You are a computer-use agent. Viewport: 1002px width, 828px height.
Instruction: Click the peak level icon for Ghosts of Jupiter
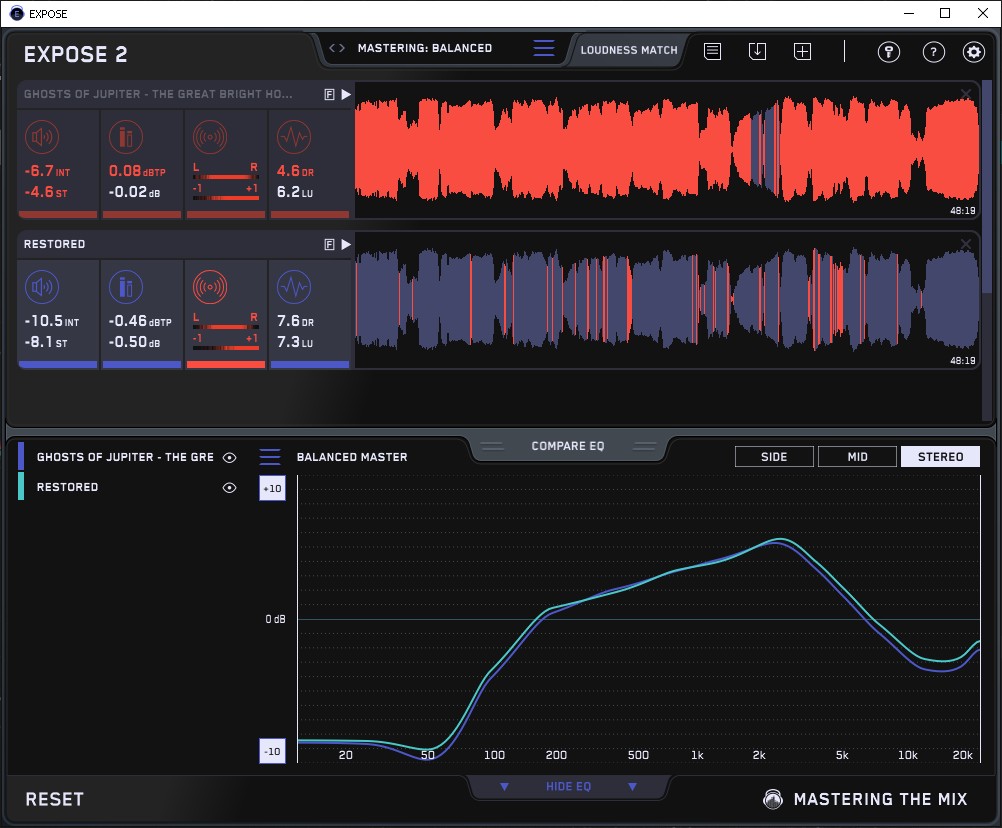click(125, 137)
